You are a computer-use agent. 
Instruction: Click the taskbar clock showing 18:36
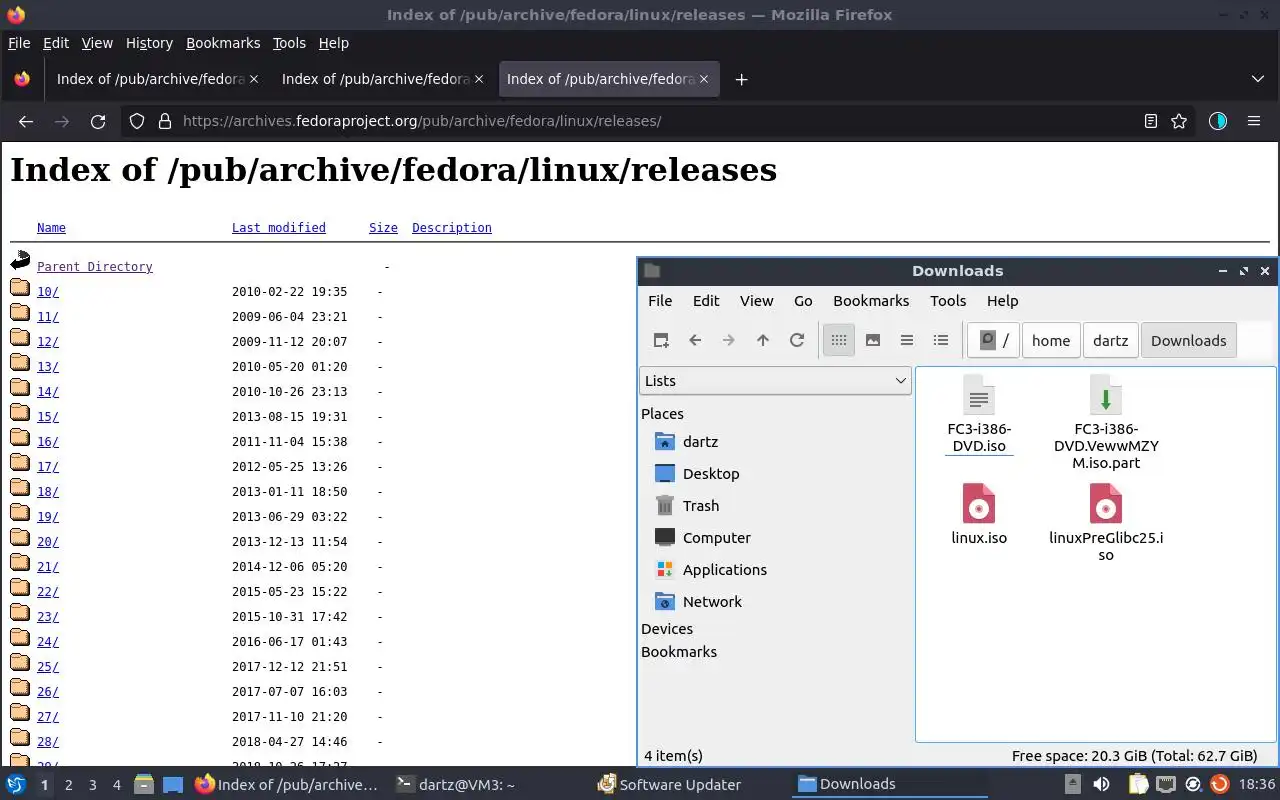click(1257, 785)
